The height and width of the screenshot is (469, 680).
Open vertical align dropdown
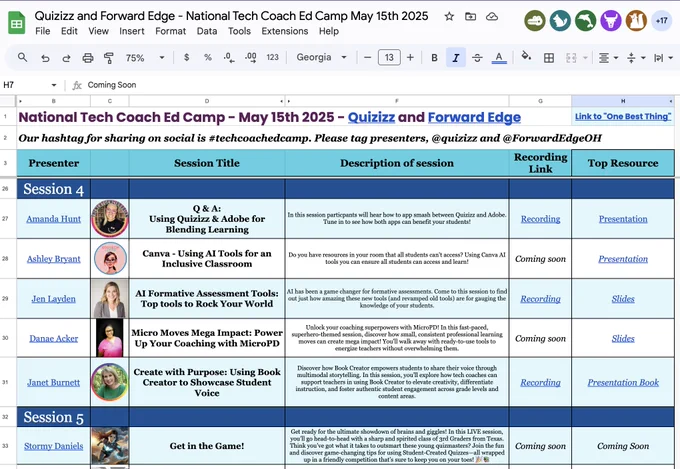tap(636, 58)
